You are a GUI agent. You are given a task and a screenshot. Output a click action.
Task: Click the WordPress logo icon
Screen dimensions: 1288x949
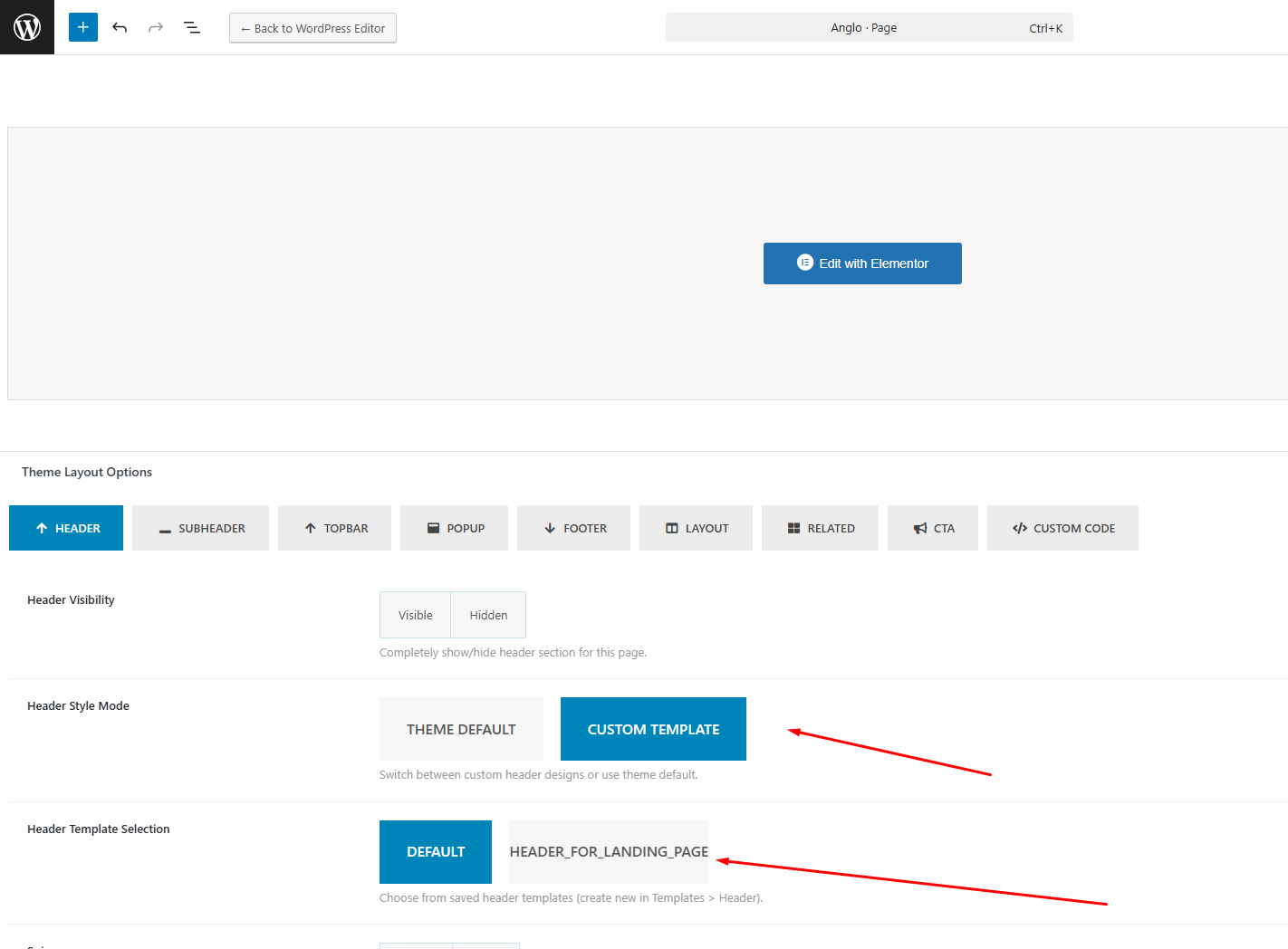(x=27, y=27)
